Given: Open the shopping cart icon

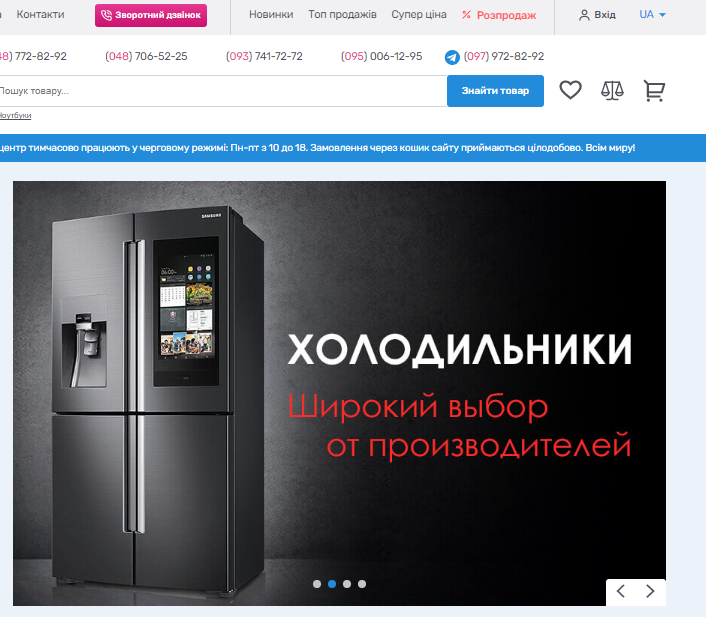Looking at the screenshot, I should (654, 91).
